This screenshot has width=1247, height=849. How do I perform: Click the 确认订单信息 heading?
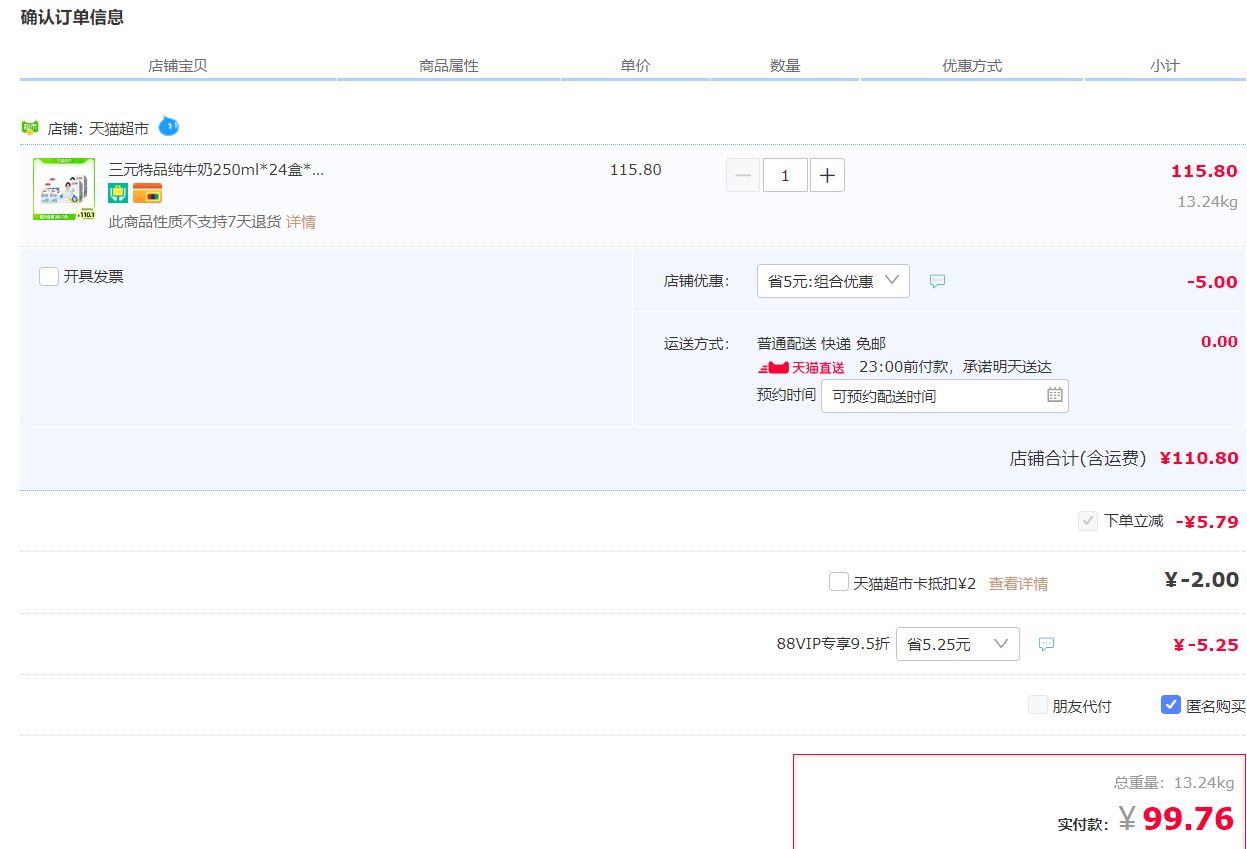click(x=72, y=18)
